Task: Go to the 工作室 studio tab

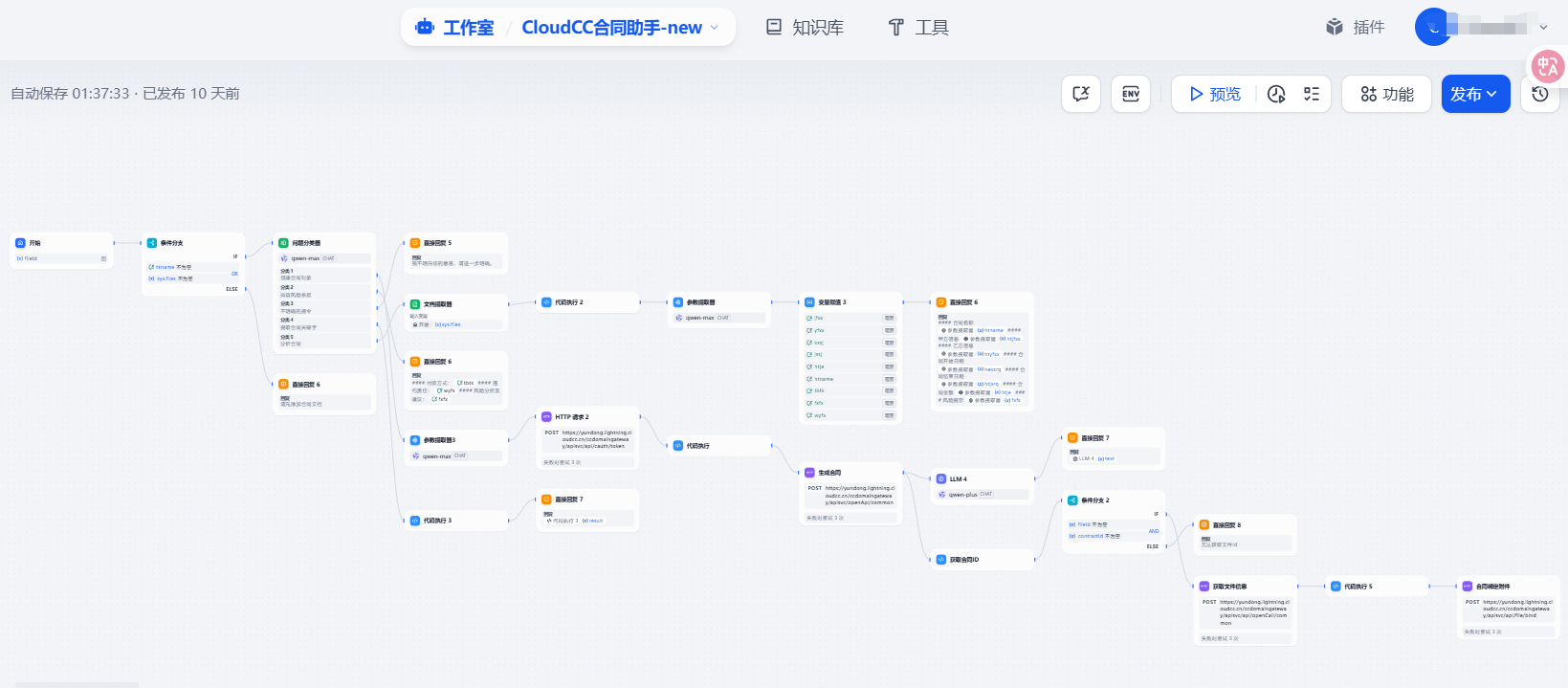Action: [455, 28]
